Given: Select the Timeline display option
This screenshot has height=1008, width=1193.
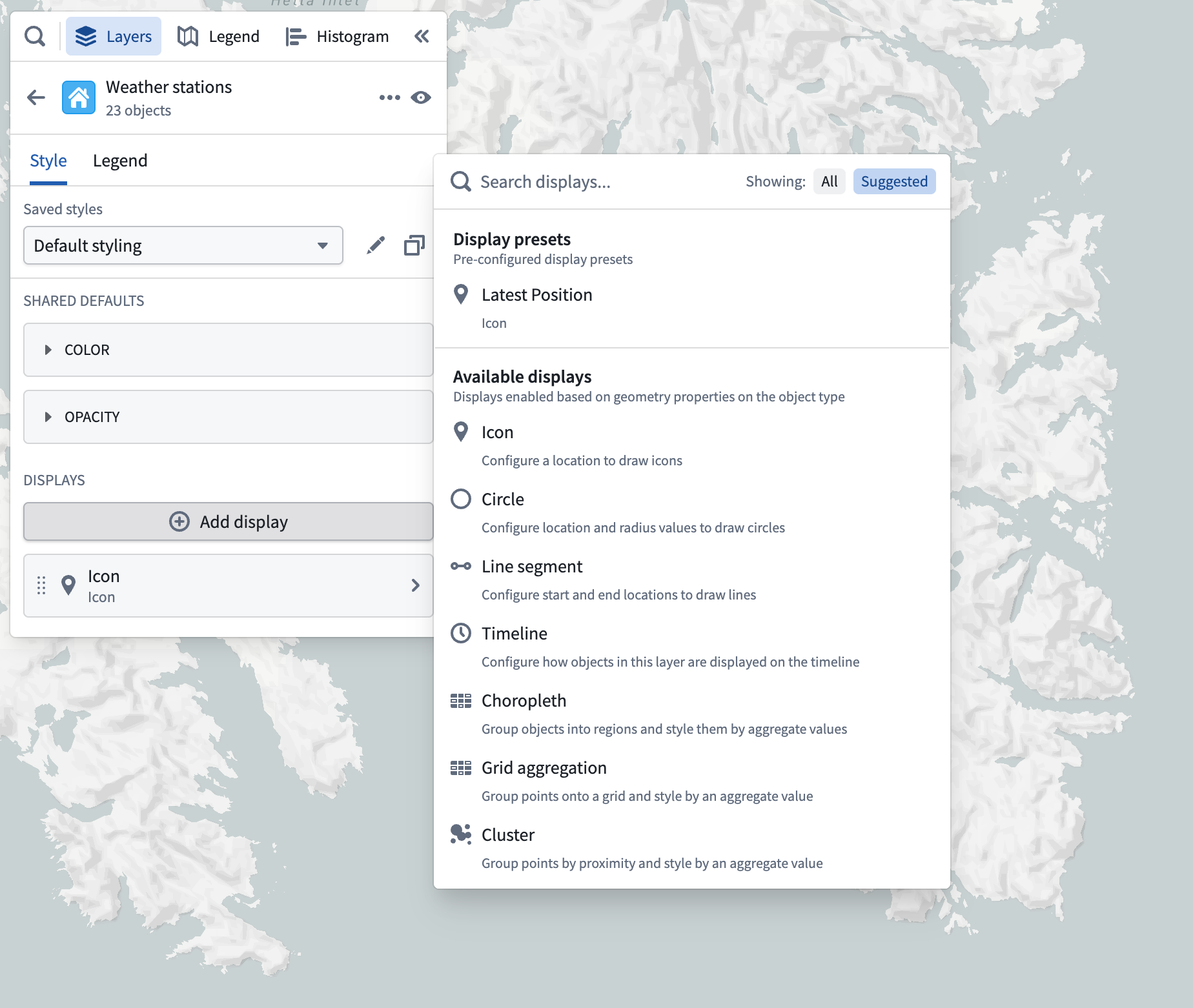Looking at the screenshot, I should click(x=514, y=633).
